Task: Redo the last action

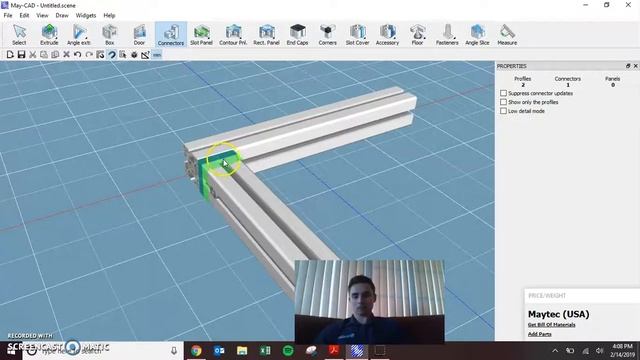Action: pos(89,55)
